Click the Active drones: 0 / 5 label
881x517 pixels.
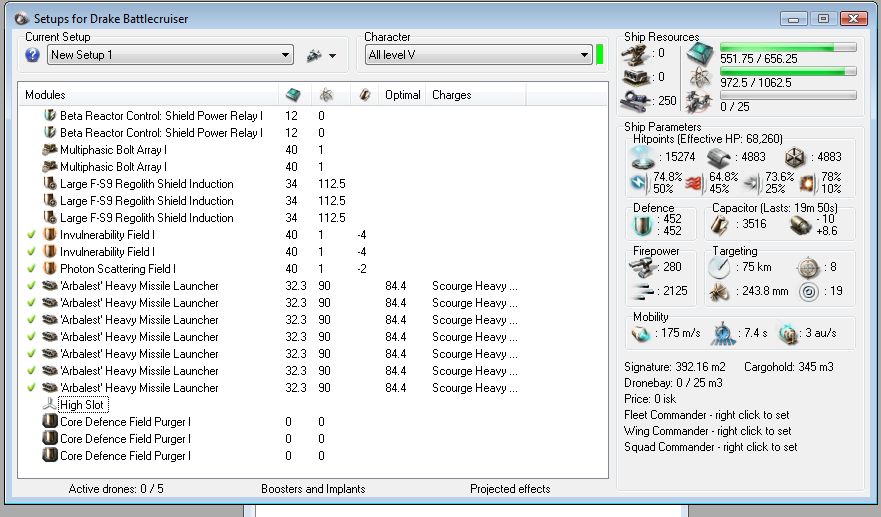pyautogui.click(x=115, y=489)
